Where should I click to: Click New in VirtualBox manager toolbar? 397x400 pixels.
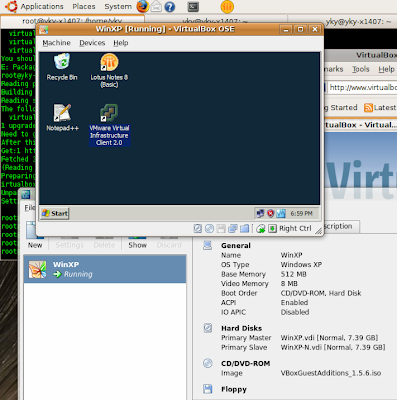(x=35, y=236)
